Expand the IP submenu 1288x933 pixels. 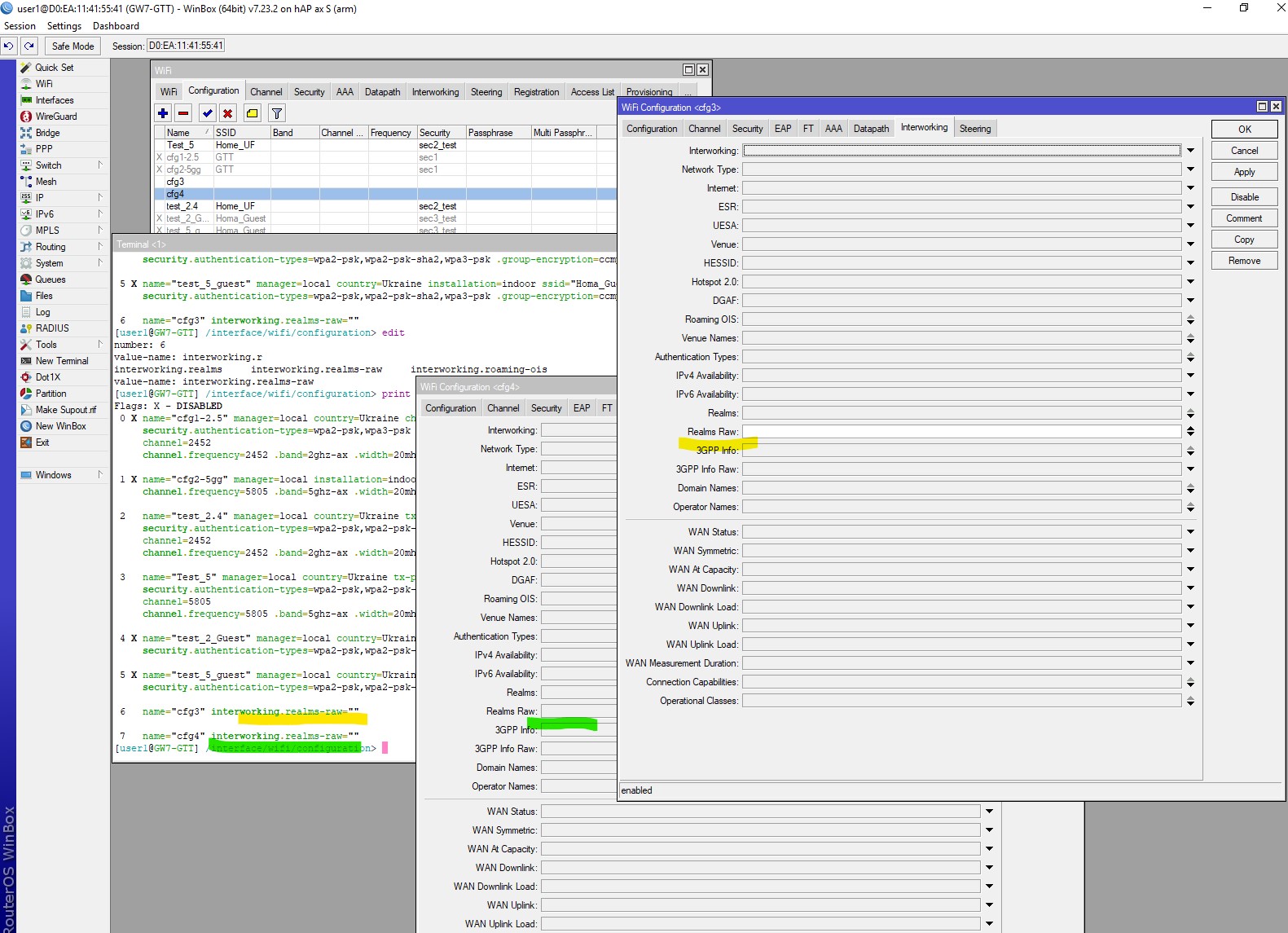pos(100,198)
